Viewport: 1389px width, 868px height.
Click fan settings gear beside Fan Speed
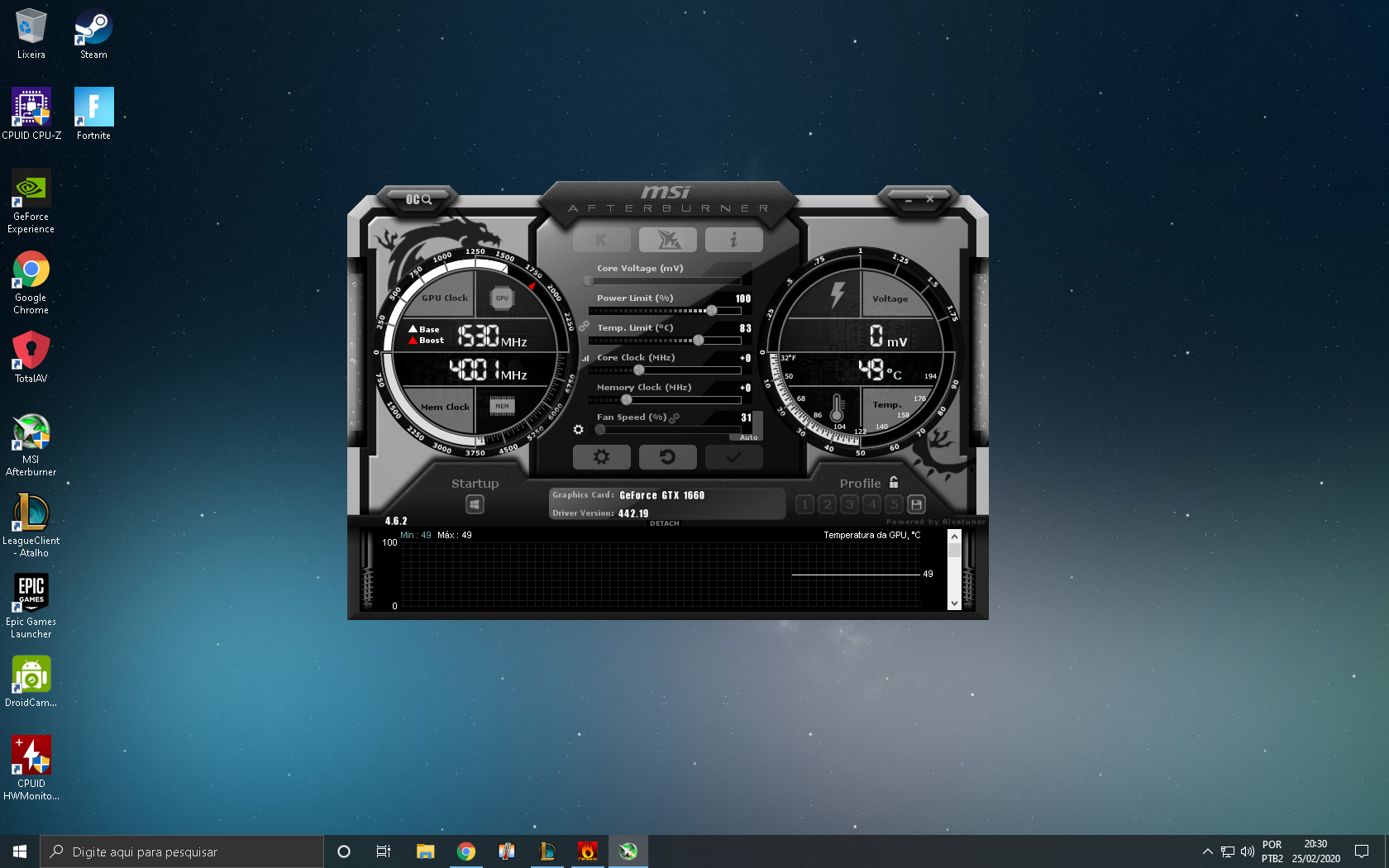[x=578, y=430]
